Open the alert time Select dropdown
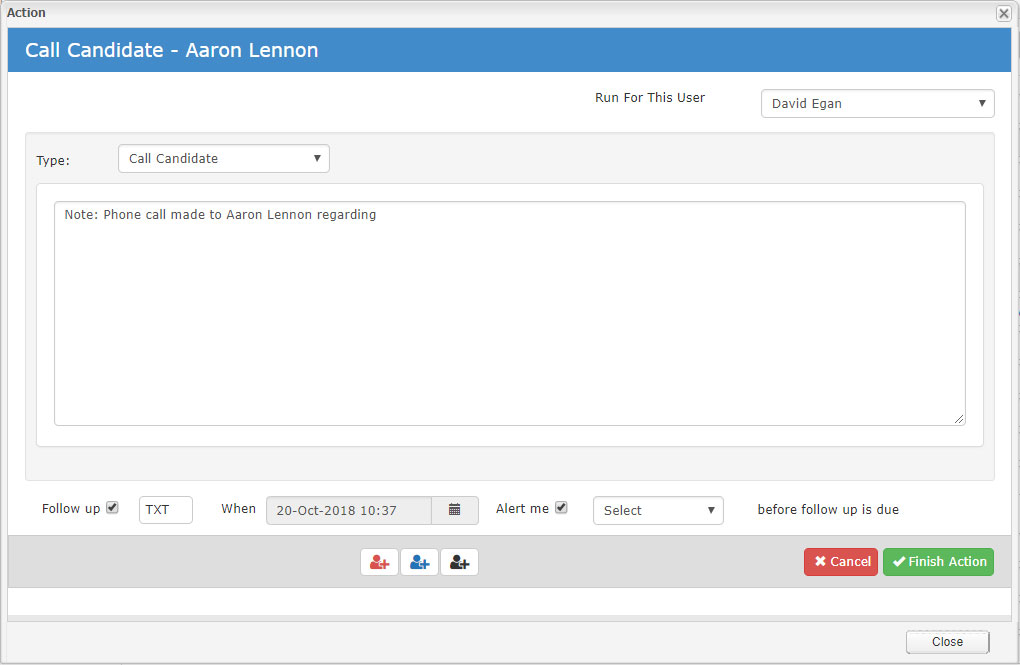 (x=658, y=511)
